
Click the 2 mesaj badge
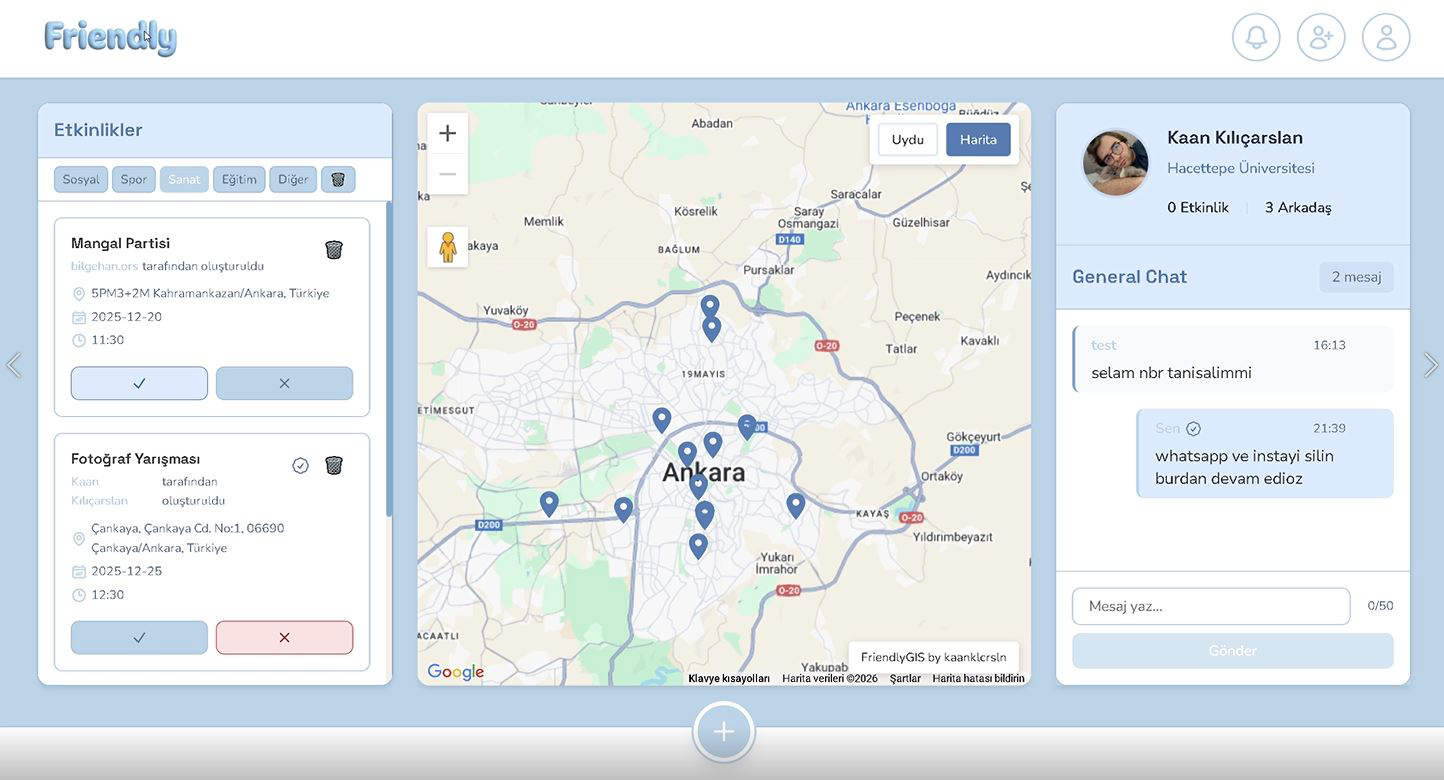coord(1356,277)
